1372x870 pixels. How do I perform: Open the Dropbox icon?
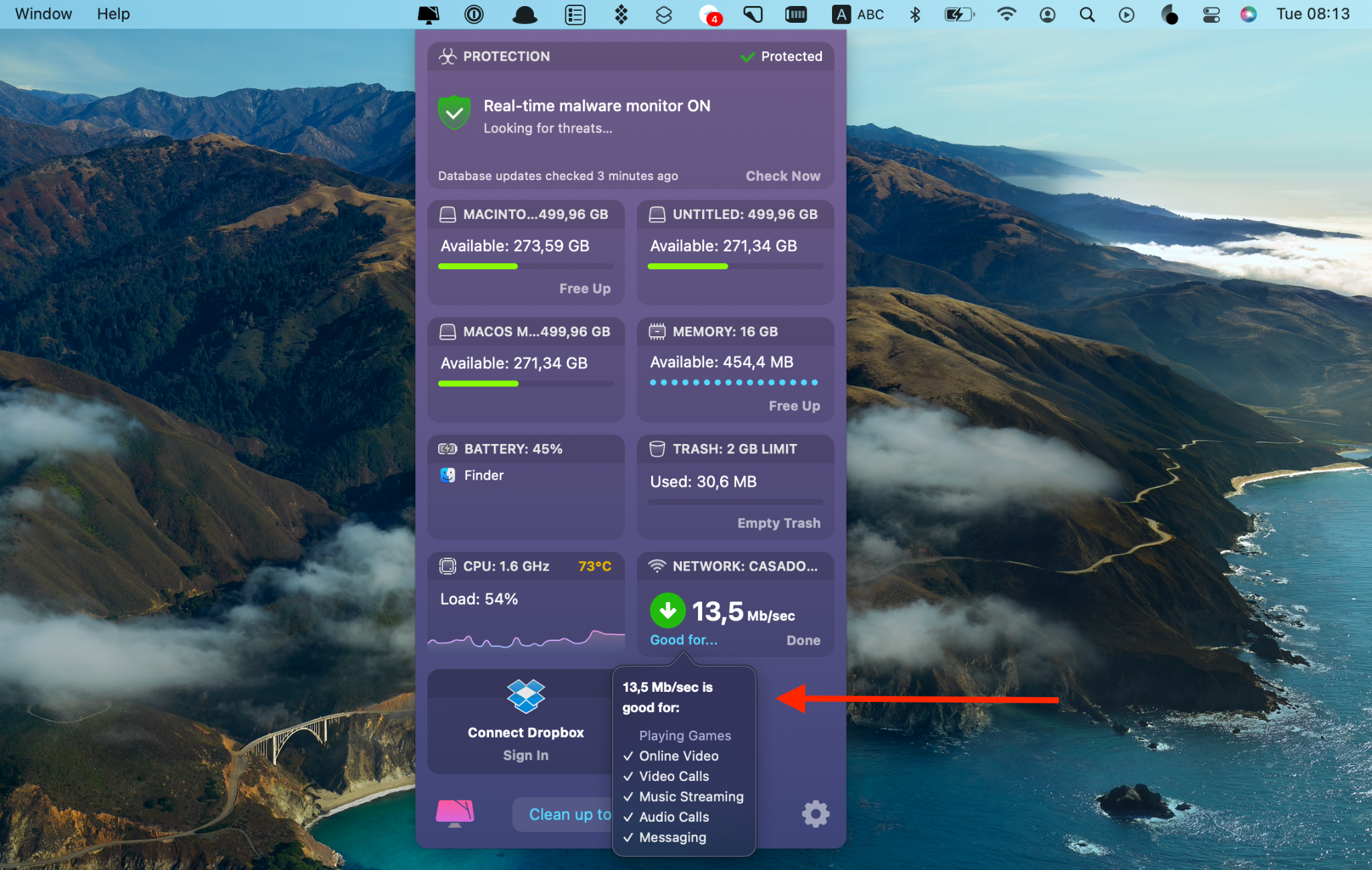pos(525,697)
